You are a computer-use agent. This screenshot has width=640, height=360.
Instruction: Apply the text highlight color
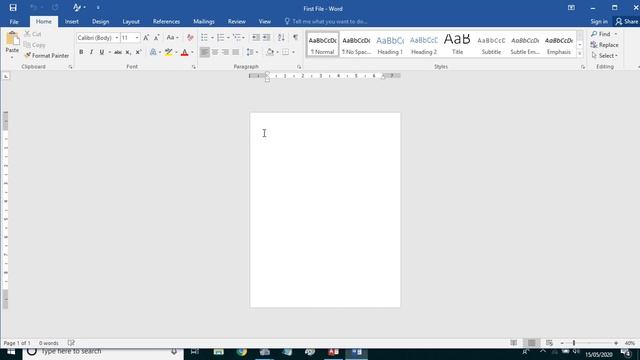tap(168, 52)
